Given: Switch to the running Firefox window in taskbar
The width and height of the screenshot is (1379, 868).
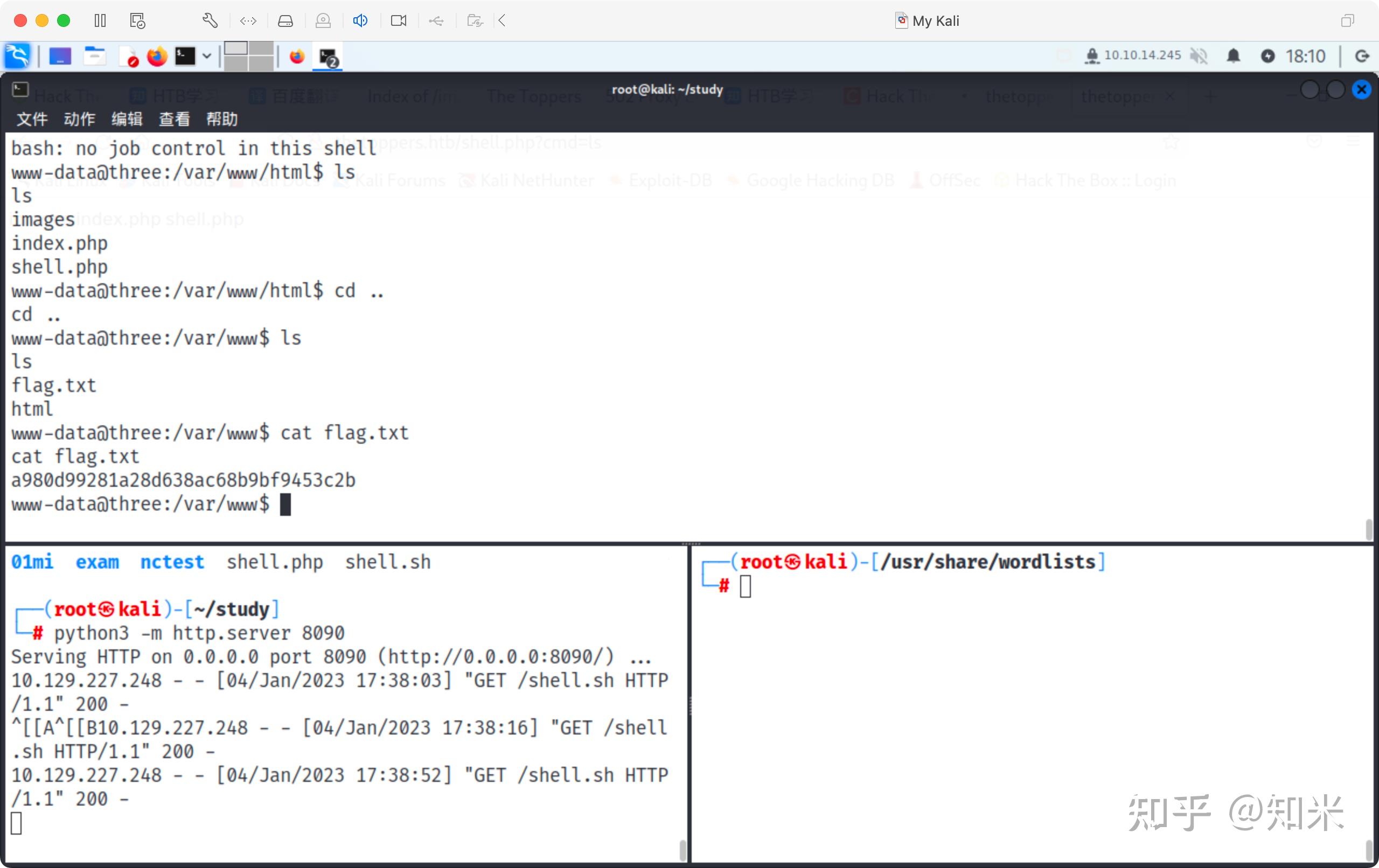Looking at the screenshot, I should tap(297, 57).
